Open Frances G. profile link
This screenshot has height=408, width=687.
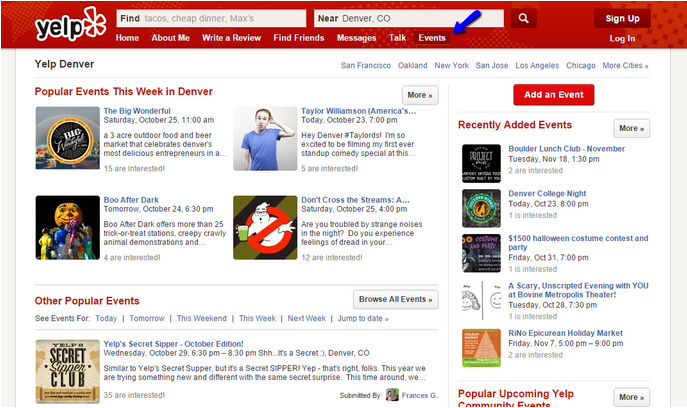419,395
